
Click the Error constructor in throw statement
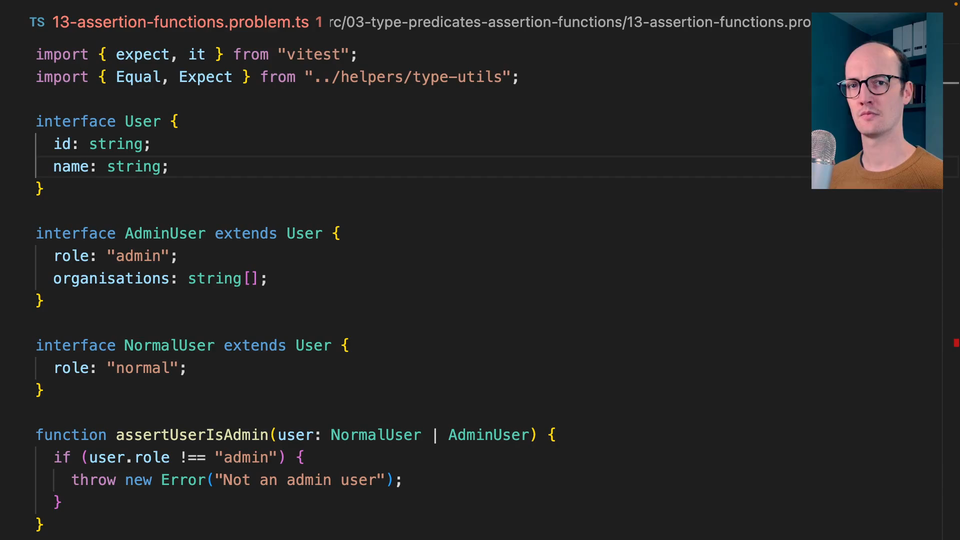click(x=181, y=480)
